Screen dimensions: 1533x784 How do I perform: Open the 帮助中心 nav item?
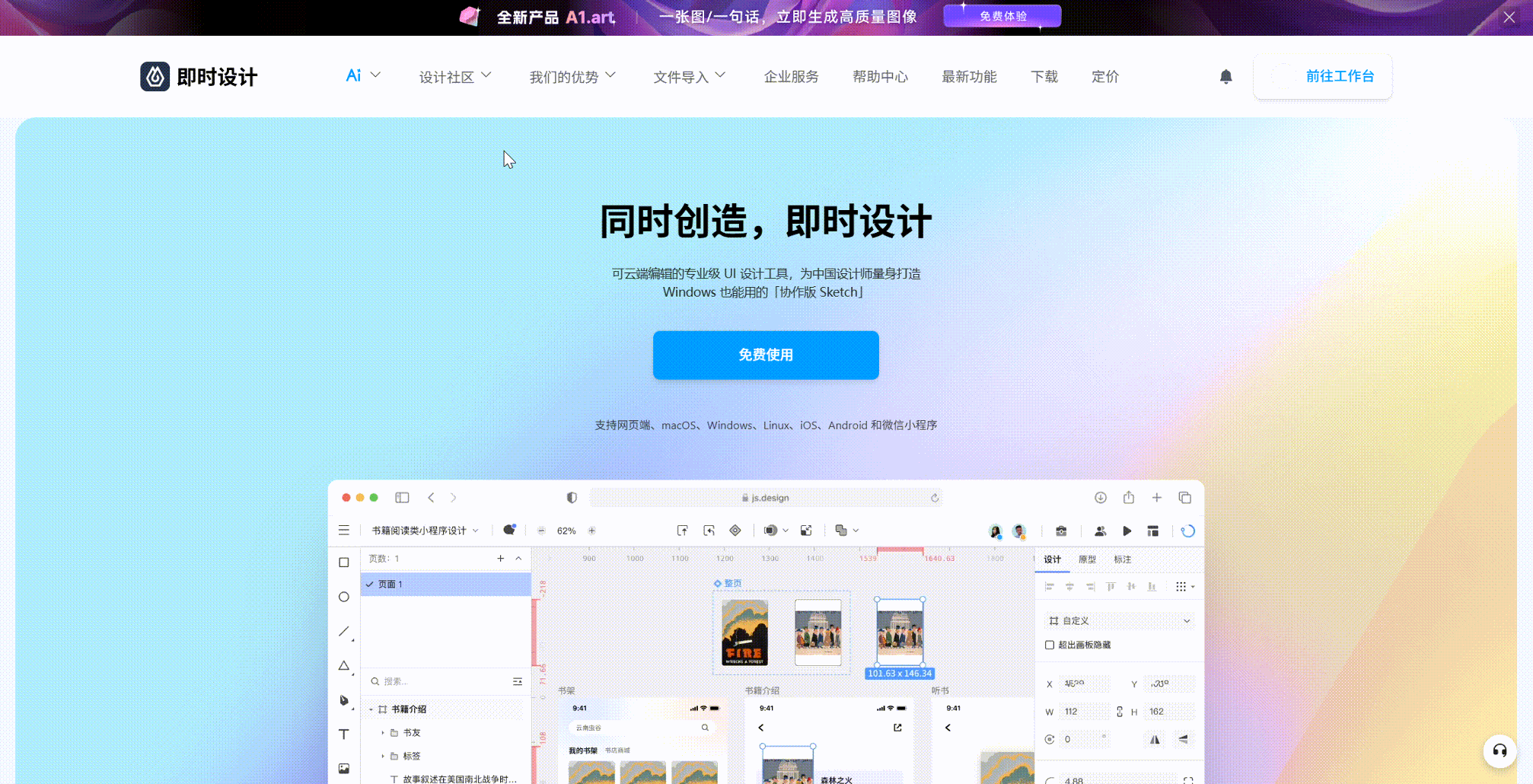pyautogui.click(x=880, y=77)
